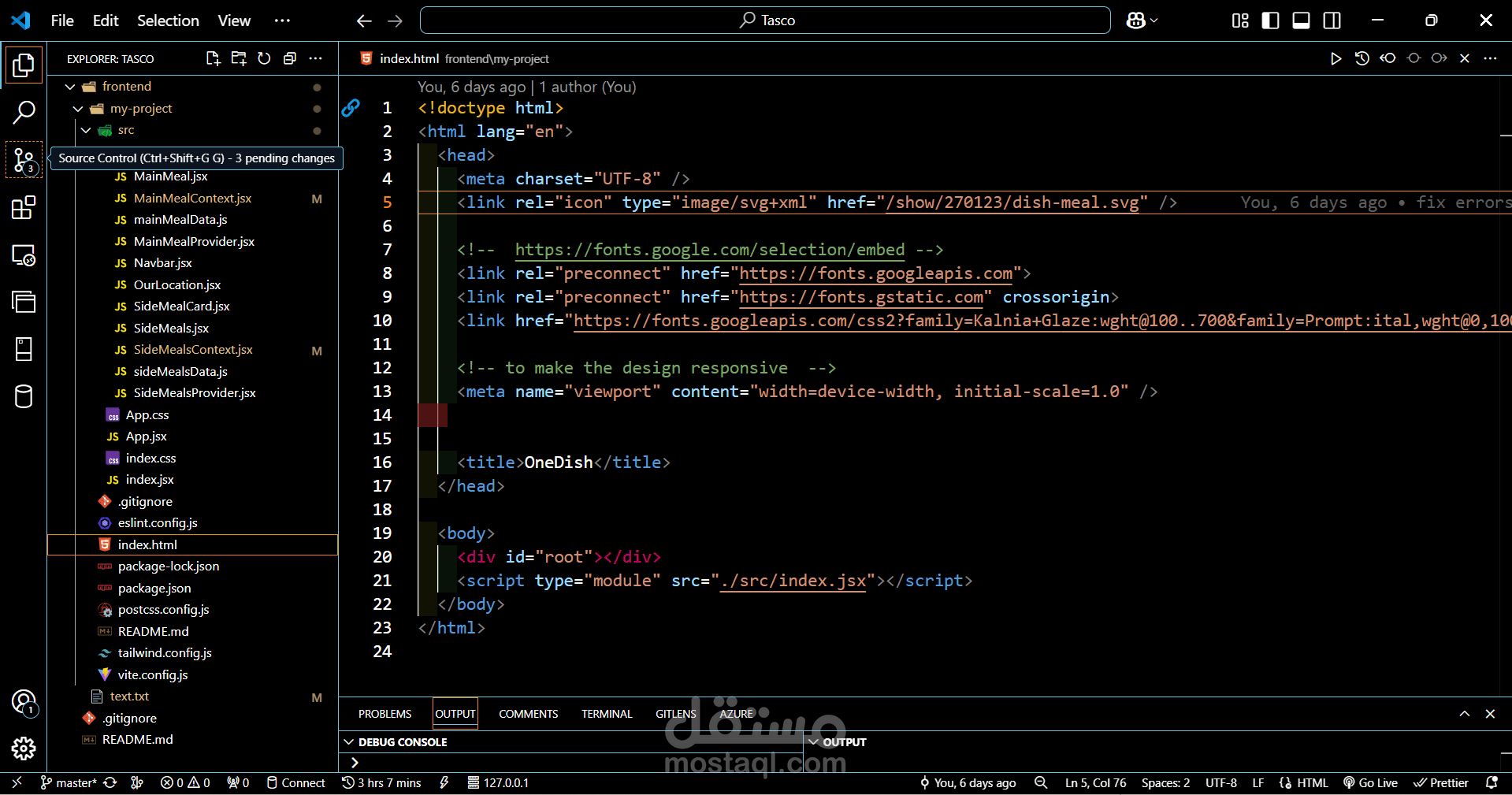This screenshot has height=795, width=1512.
Task: Open the Tasco command center search box
Action: (765, 20)
